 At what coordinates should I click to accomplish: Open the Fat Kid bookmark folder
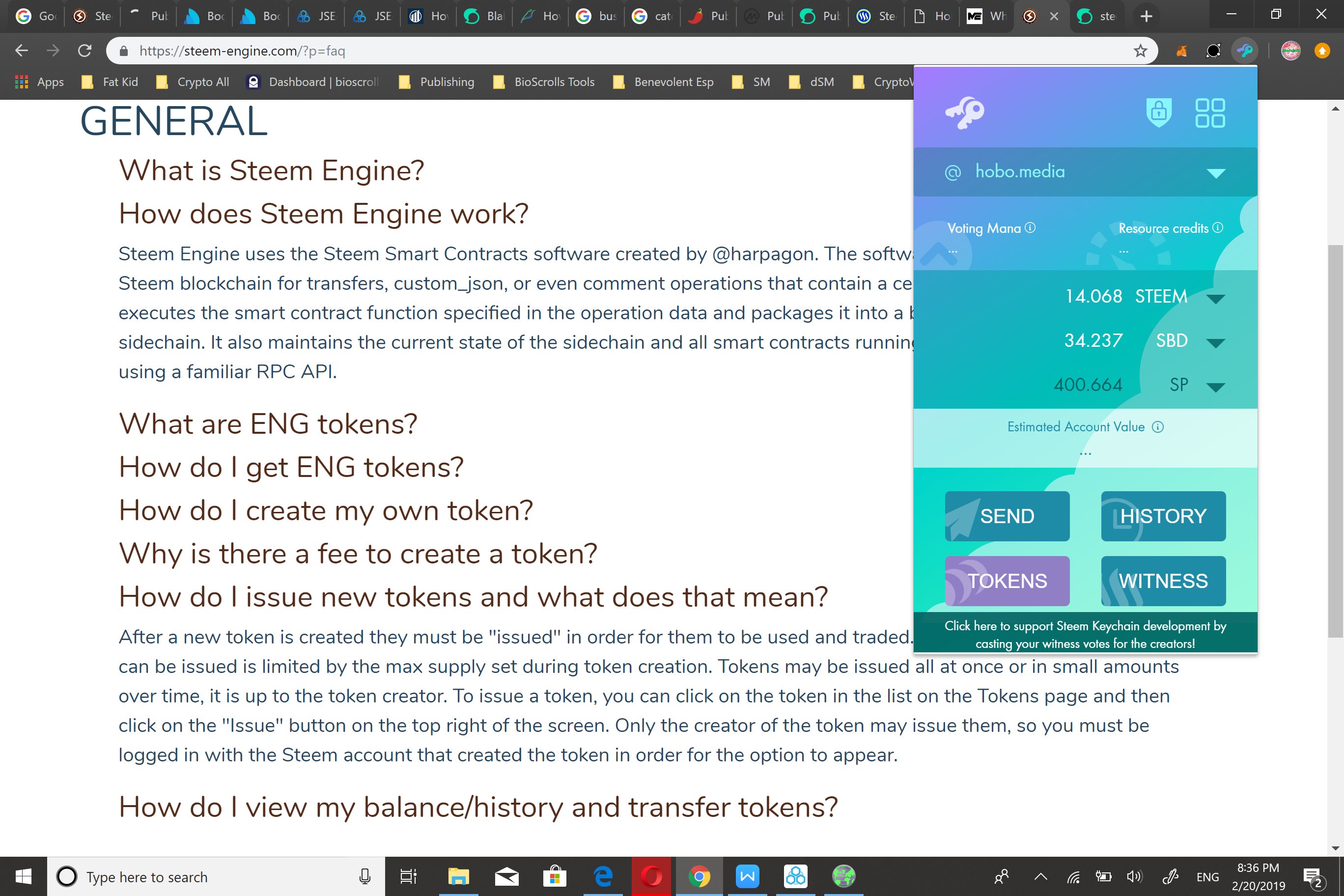pos(111,82)
